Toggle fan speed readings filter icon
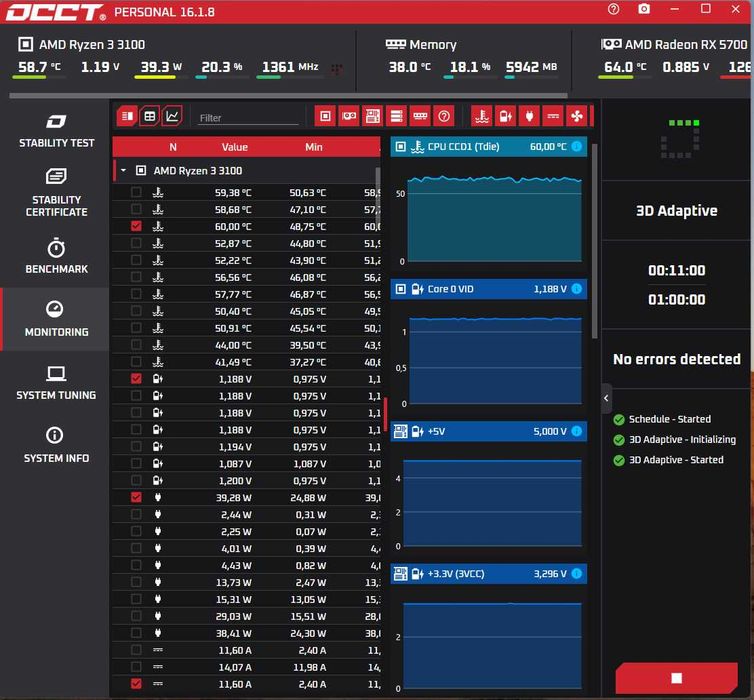 coord(577,116)
